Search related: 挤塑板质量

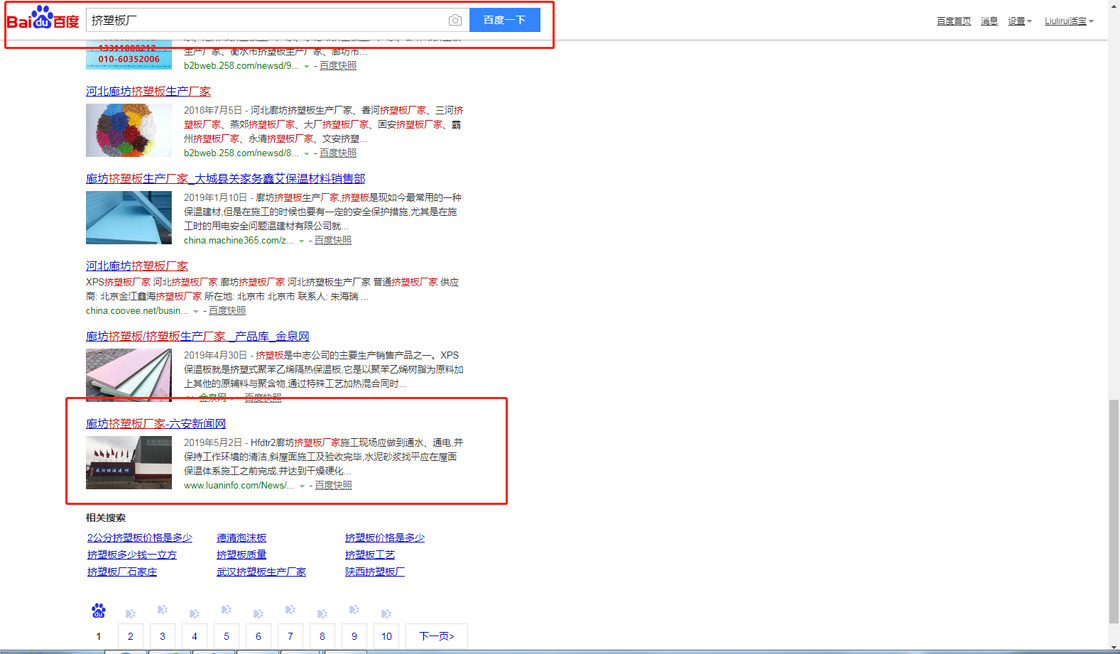(x=241, y=555)
